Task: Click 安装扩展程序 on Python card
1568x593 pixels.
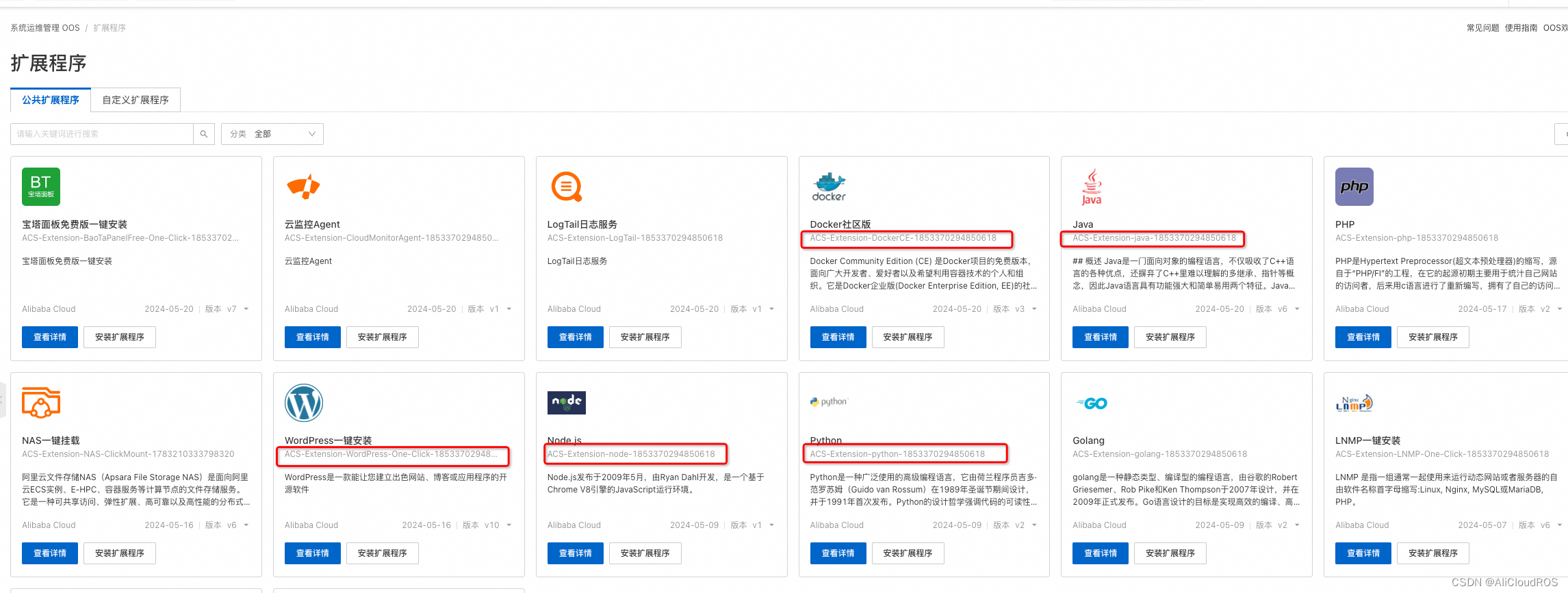Action: tap(908, 553)
